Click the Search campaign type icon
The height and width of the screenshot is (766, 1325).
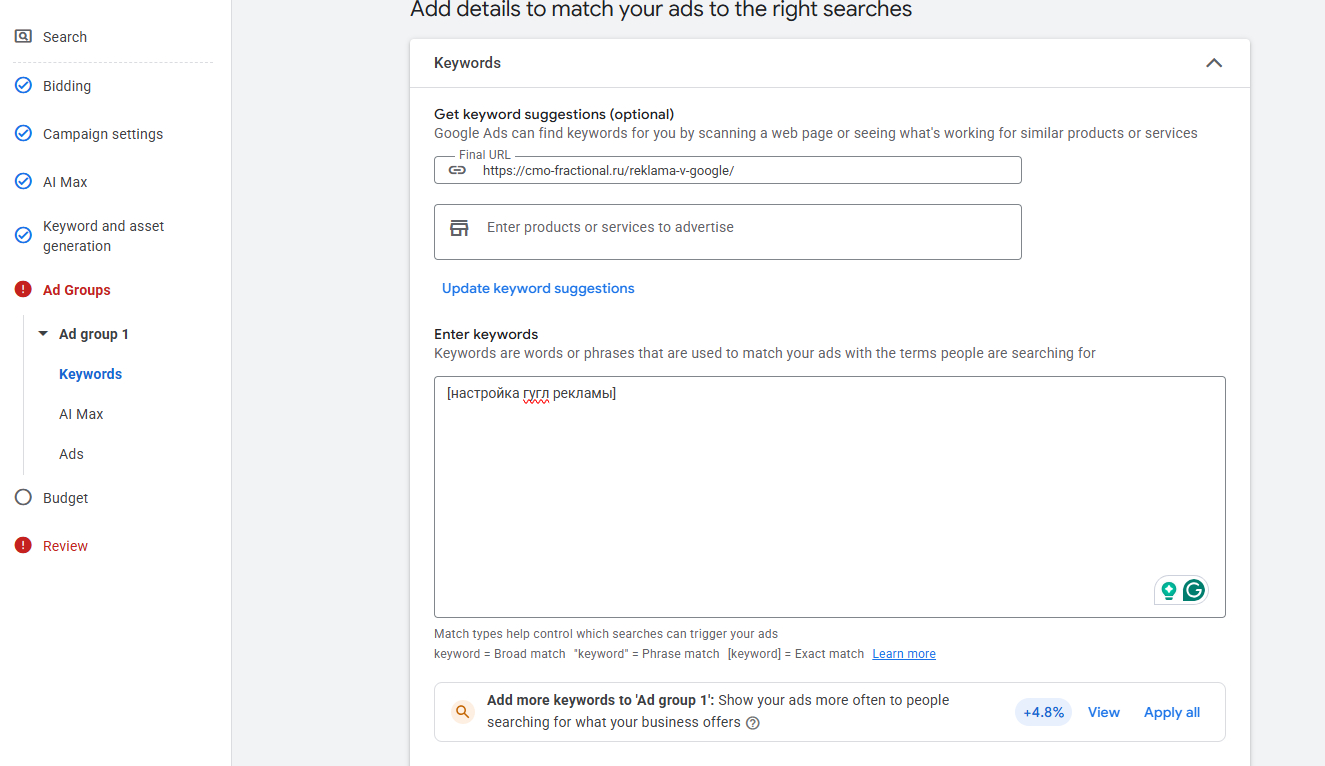pos(23,37)
